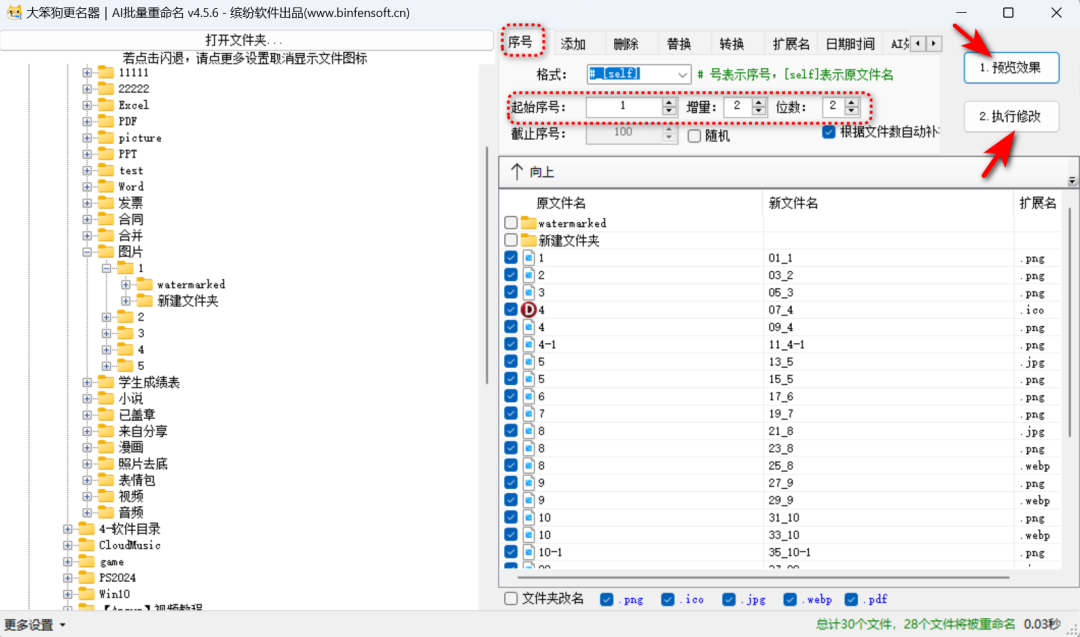Switch to the 日期时间 tab
The height and width of the screenshot is (637, 1080).
pos(851,43)
